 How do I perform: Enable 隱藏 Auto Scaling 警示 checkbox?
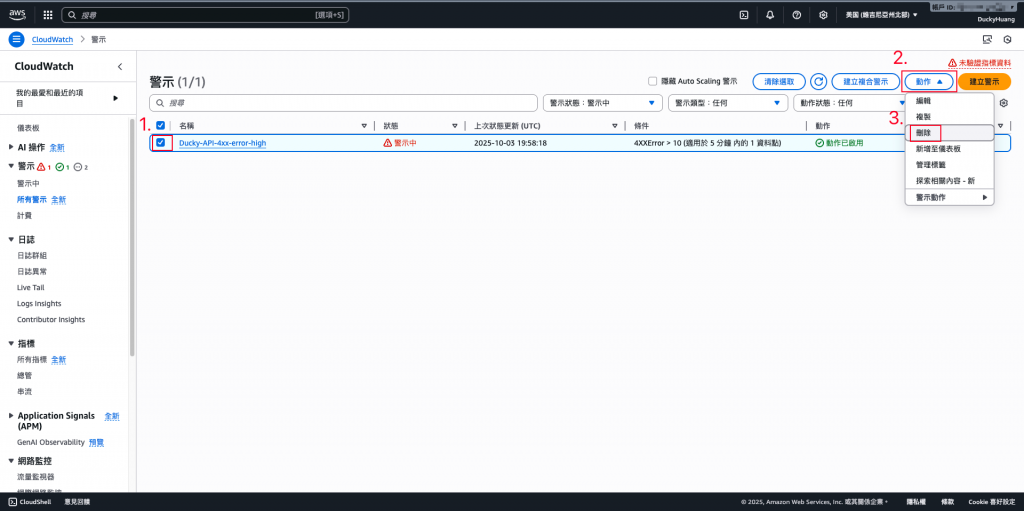[652, 82]
